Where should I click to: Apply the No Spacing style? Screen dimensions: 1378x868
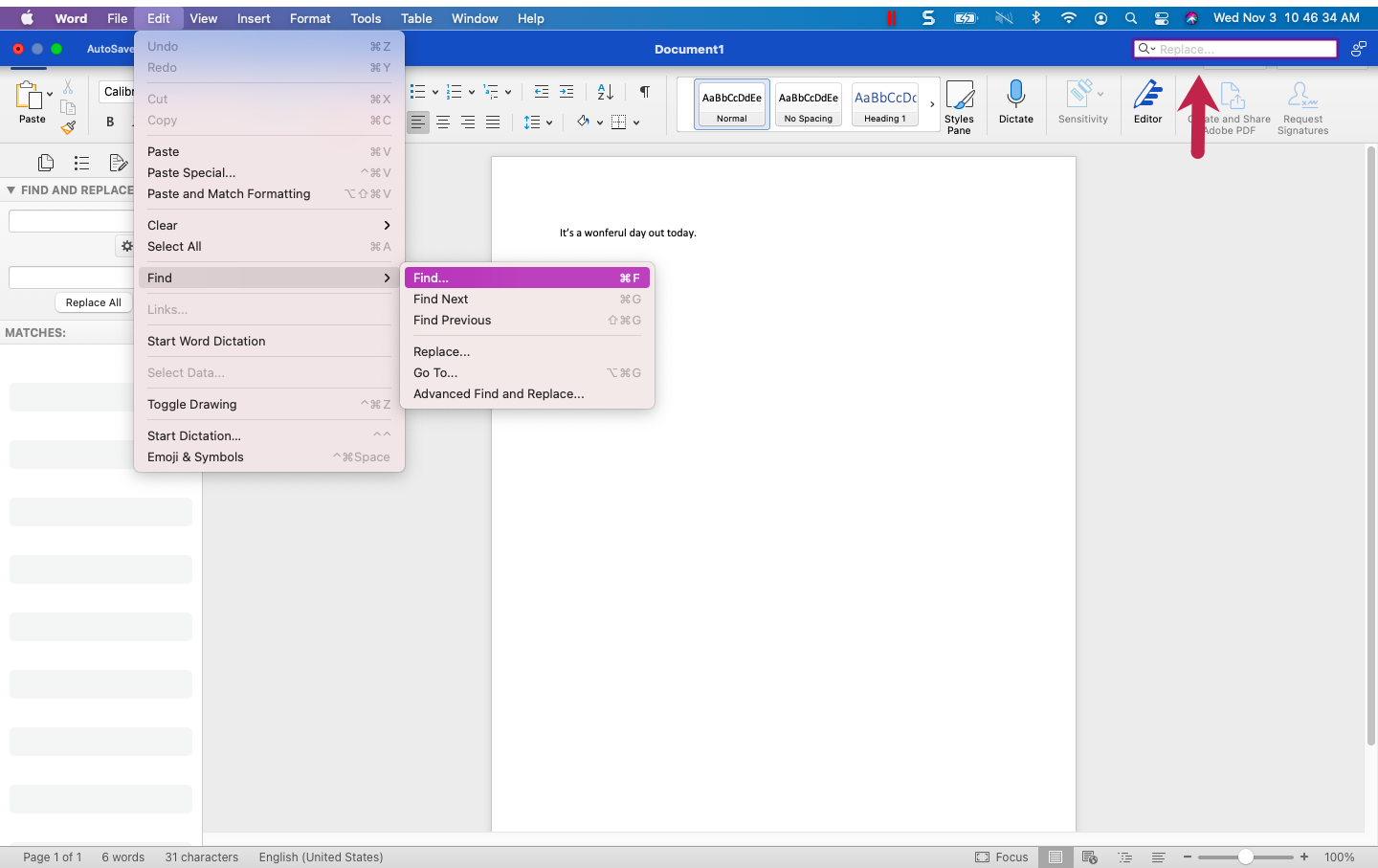(808, 103)
